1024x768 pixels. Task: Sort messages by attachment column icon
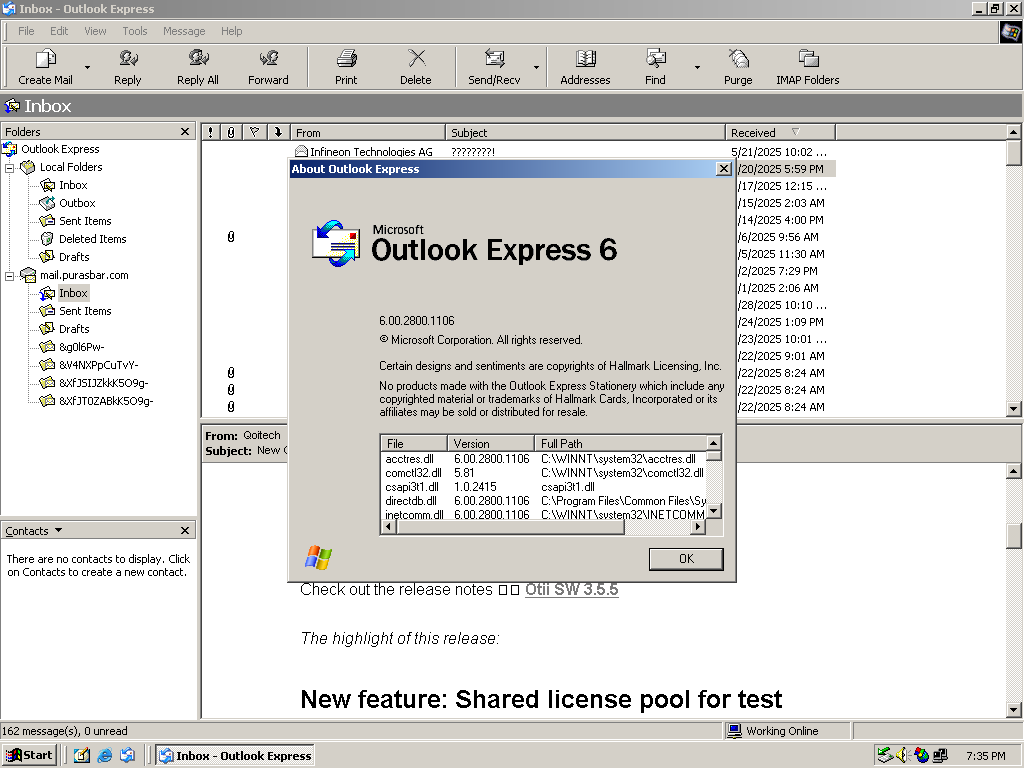231,133
